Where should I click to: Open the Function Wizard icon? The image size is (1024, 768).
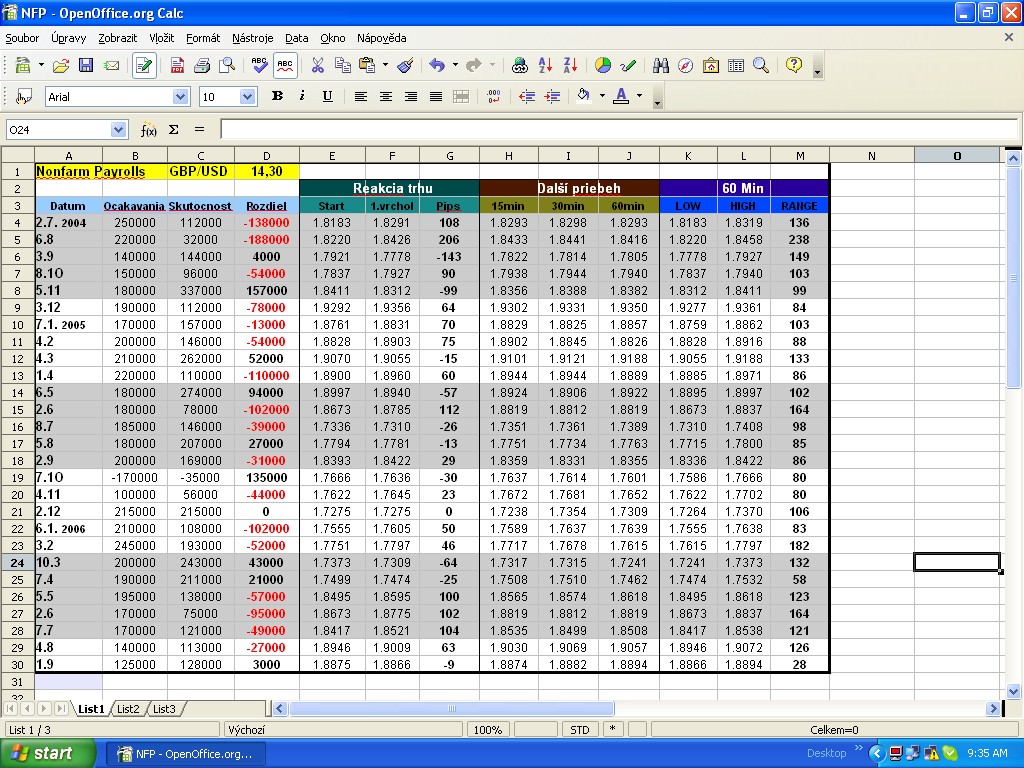pyautogui.click(x=149, y=130)
